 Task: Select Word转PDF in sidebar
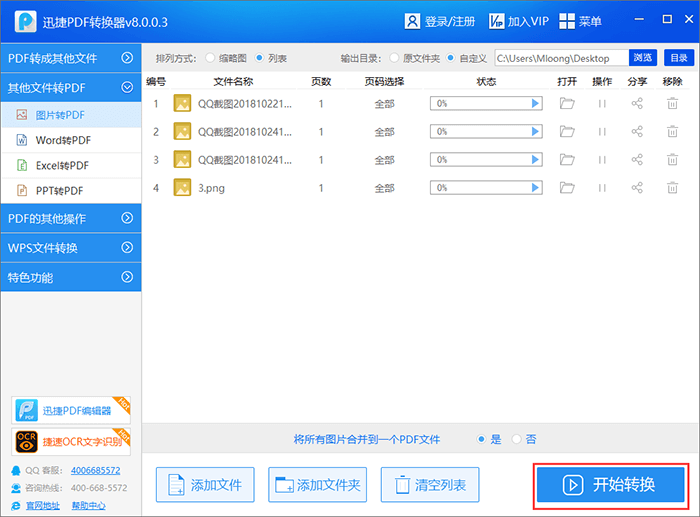coord(71,140)
